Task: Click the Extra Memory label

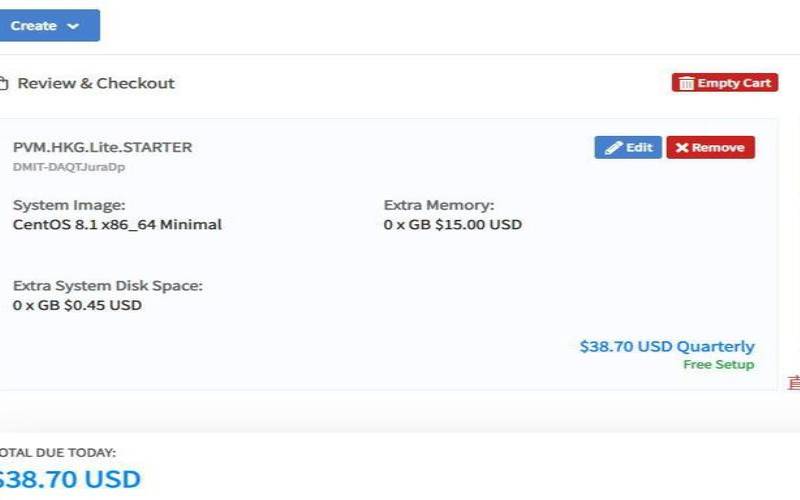Action: click(439, 205)
